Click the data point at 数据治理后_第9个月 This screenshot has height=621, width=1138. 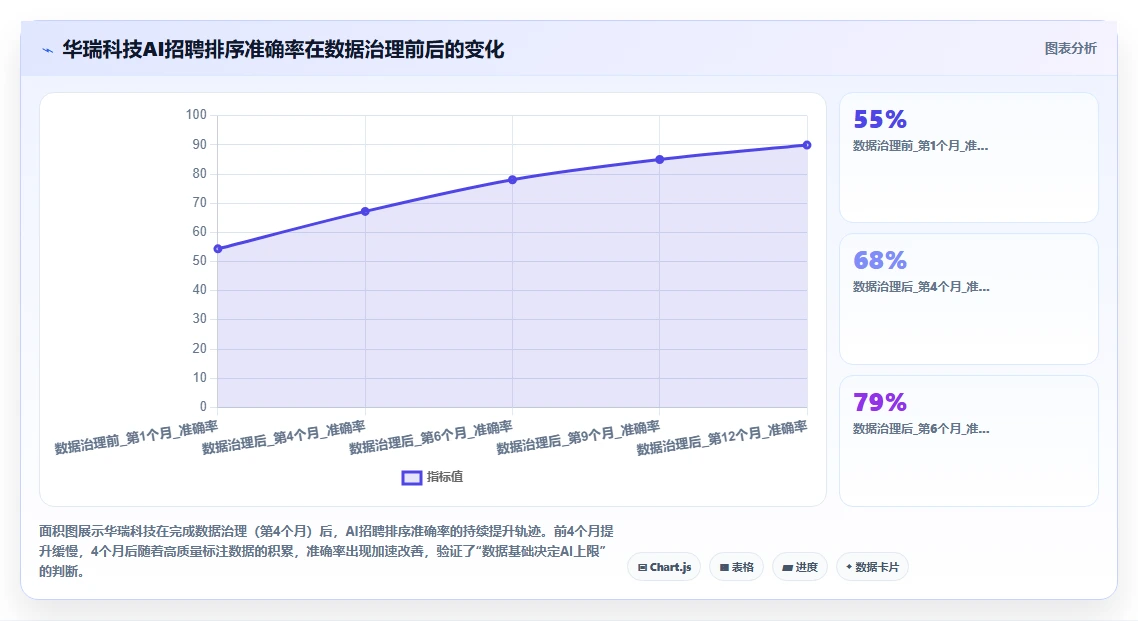click(x=660, y=159)
